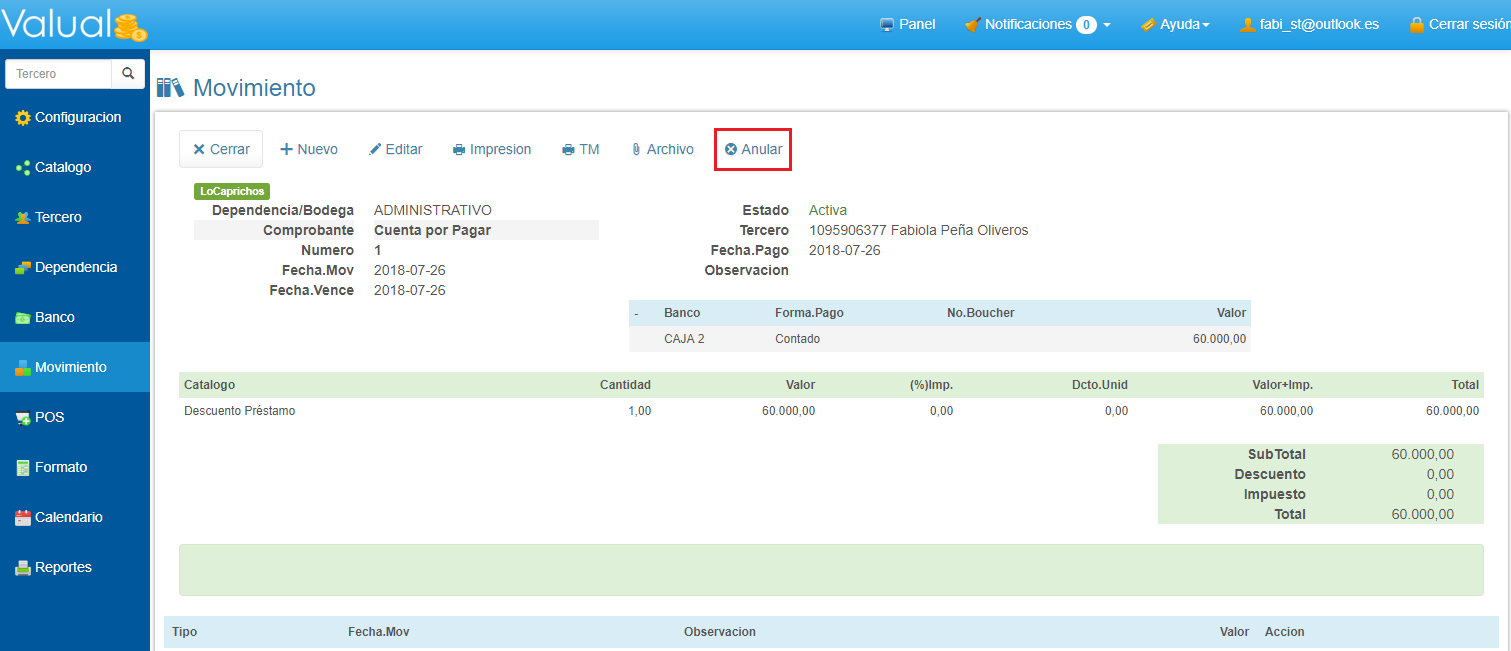1511x651 pixels.
Task: Click into the Tercero search field
Action: tap(58, 74)
